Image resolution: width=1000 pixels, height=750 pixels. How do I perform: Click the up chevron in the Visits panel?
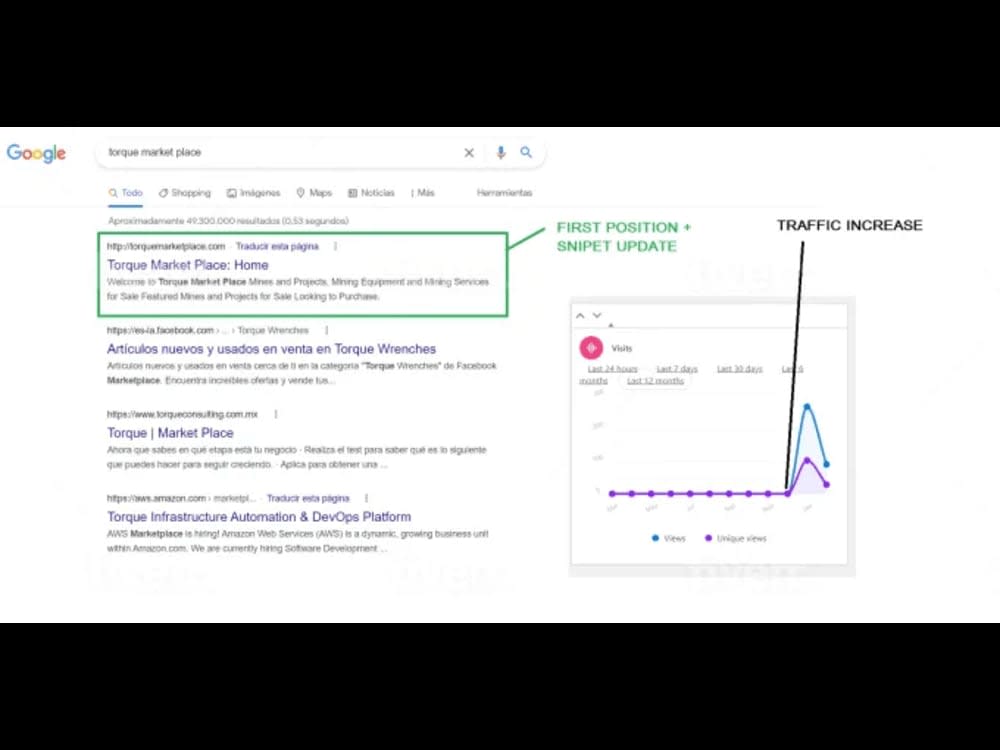[580, 316]
